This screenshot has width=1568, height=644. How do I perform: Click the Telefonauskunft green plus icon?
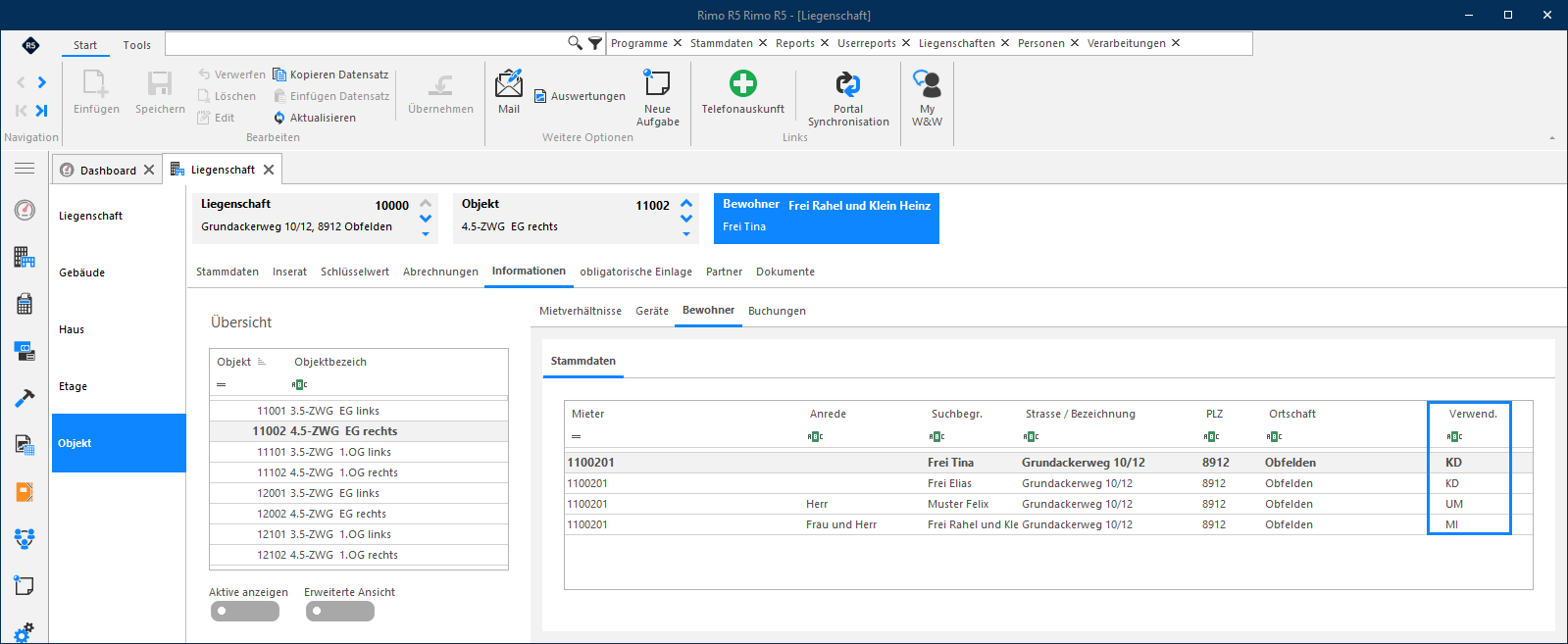(x=743, y=82)
